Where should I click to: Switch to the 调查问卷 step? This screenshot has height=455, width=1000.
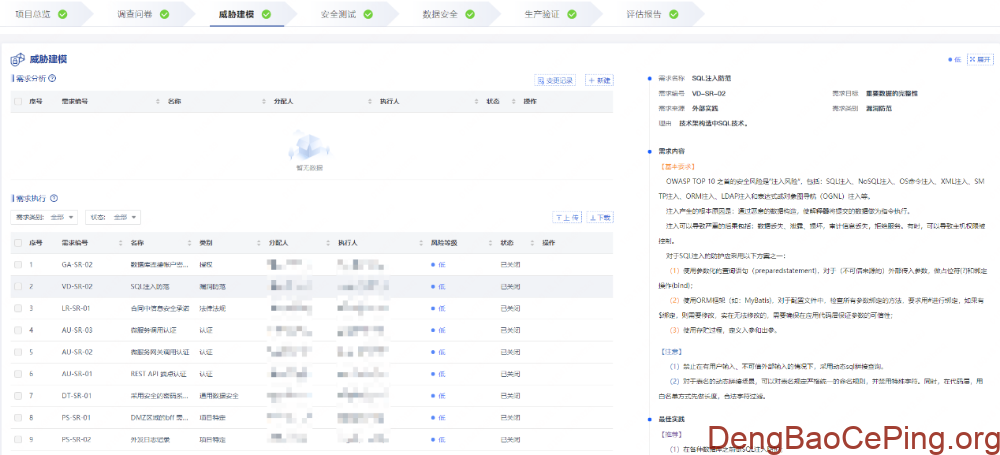143,14
